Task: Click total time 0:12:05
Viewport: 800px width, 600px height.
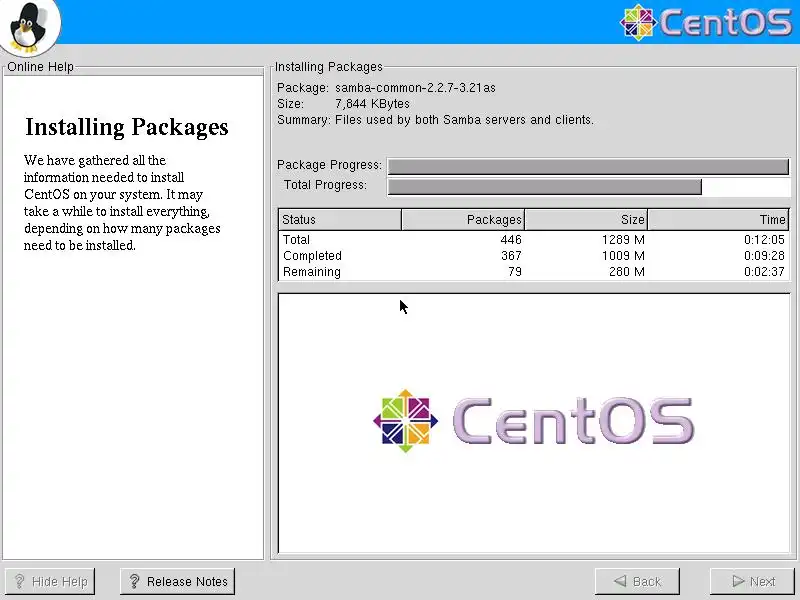Action: (764, 239)
